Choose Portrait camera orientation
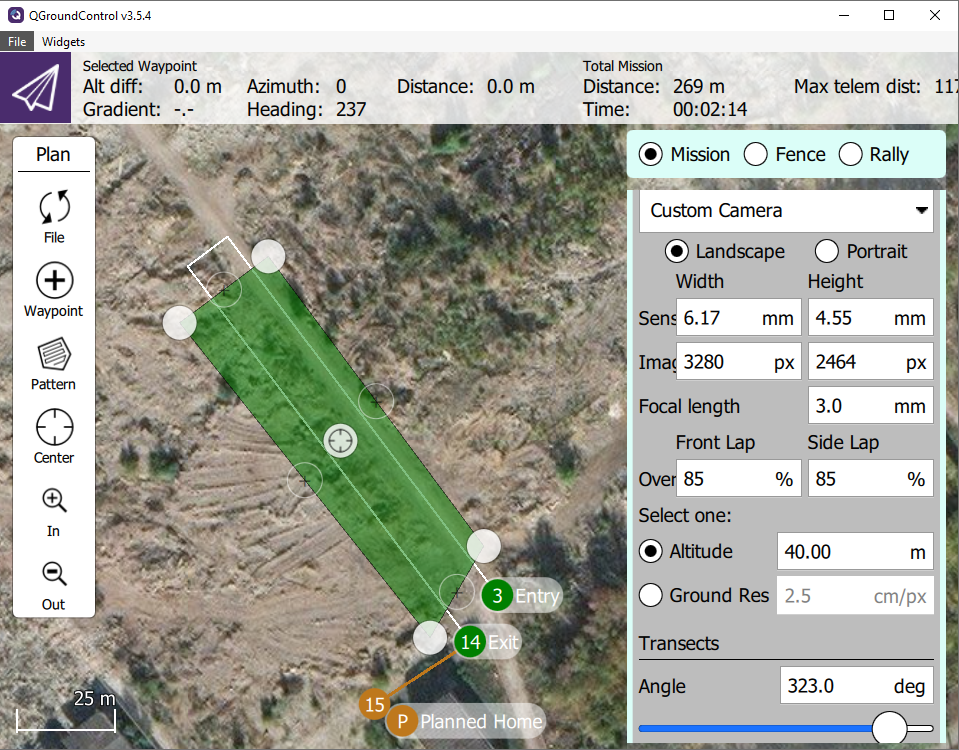Screen dimensions: 959x750 pyautogui.click(x=826, y=251)
